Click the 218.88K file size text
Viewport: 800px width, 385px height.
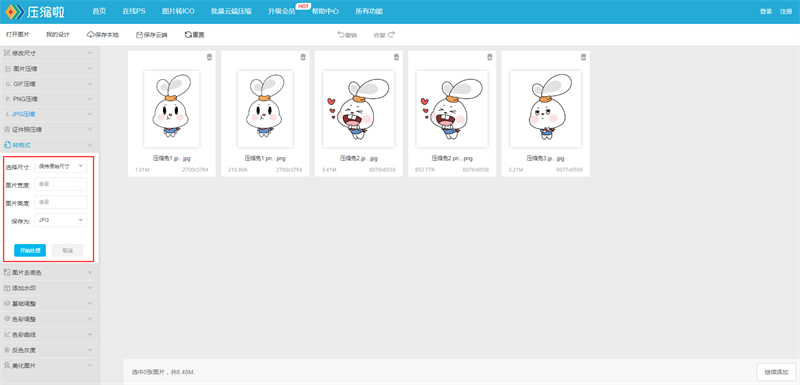(237, 169)
